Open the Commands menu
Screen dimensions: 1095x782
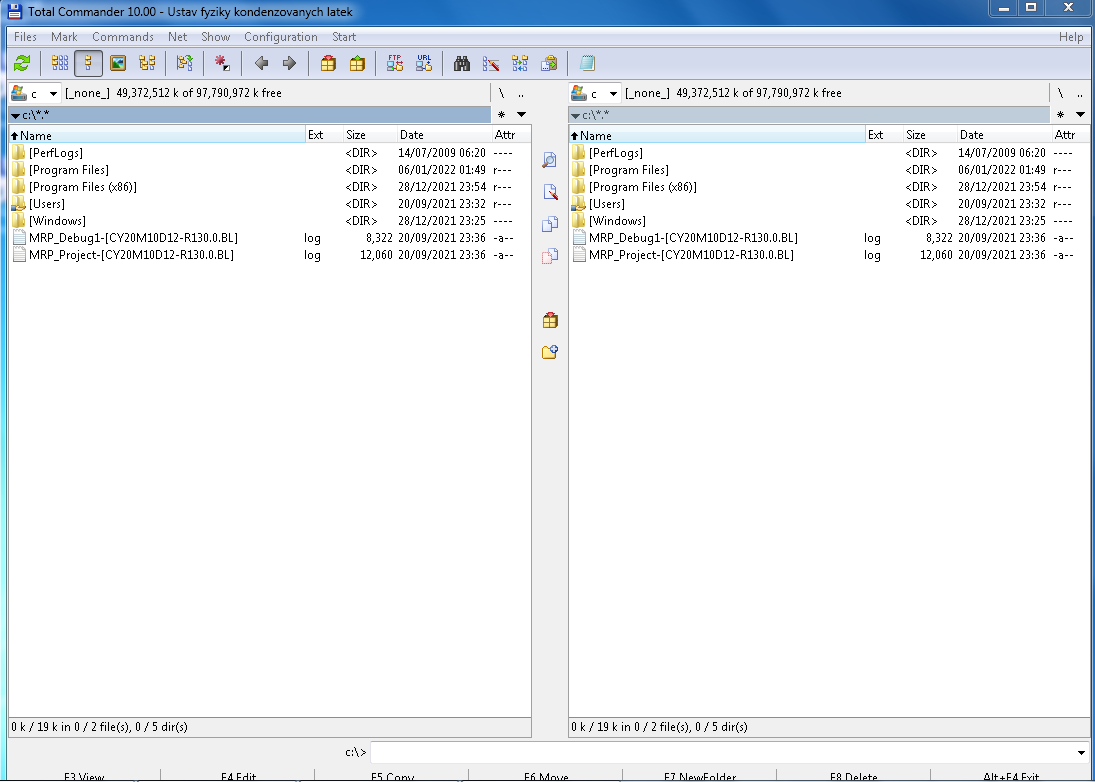(x=123, y=37)
